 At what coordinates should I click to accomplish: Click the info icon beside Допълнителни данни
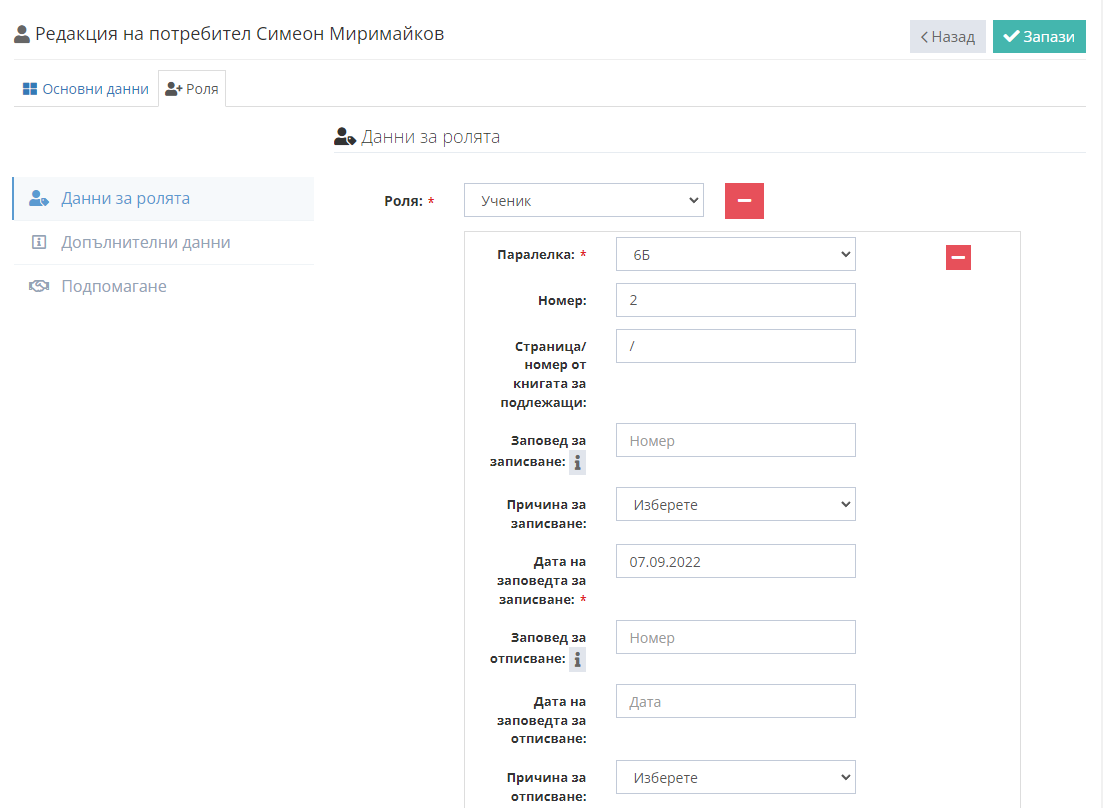tap(39, 243)
